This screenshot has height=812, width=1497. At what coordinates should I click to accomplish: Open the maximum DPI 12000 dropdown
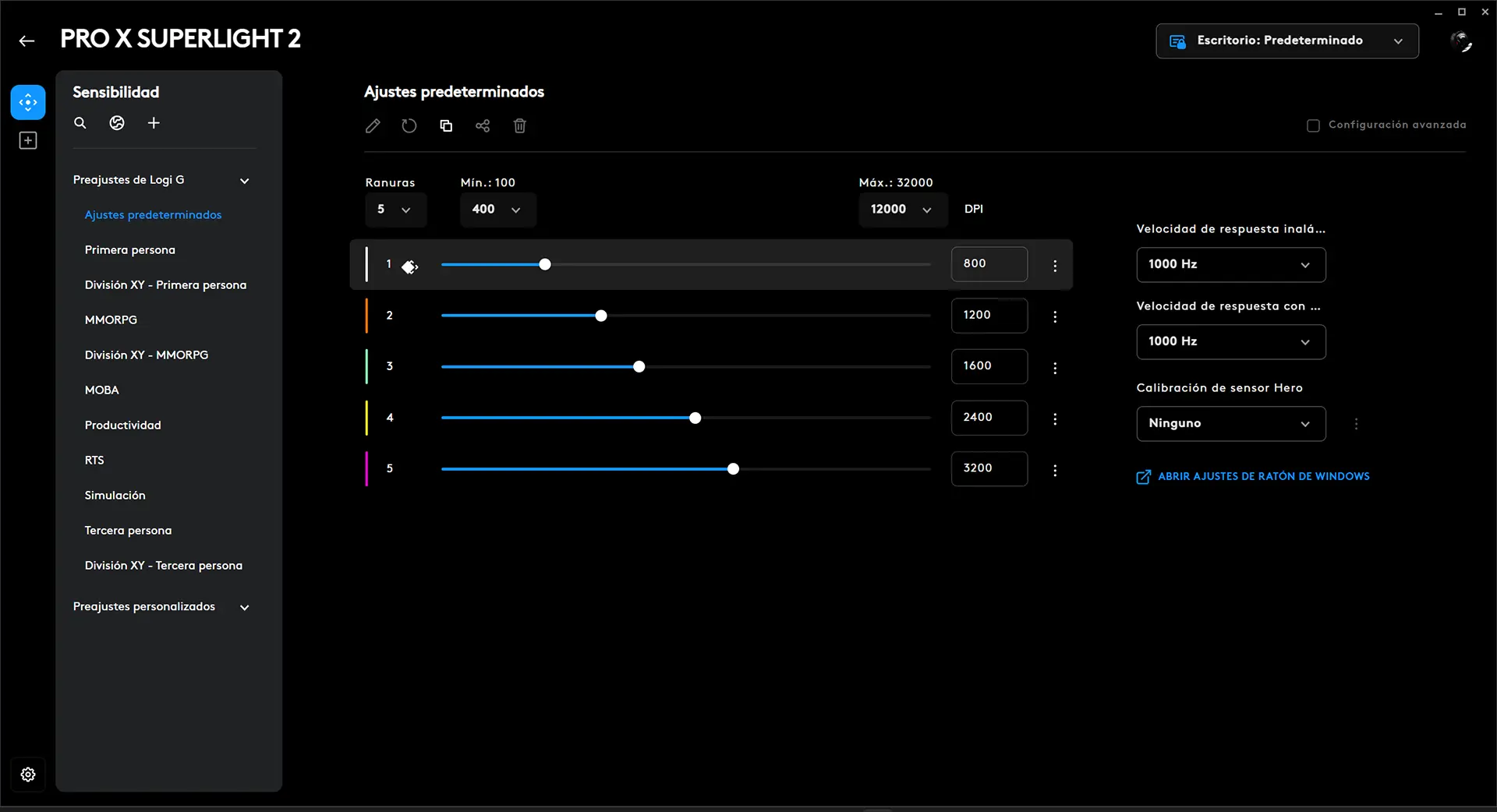[902, 210]
